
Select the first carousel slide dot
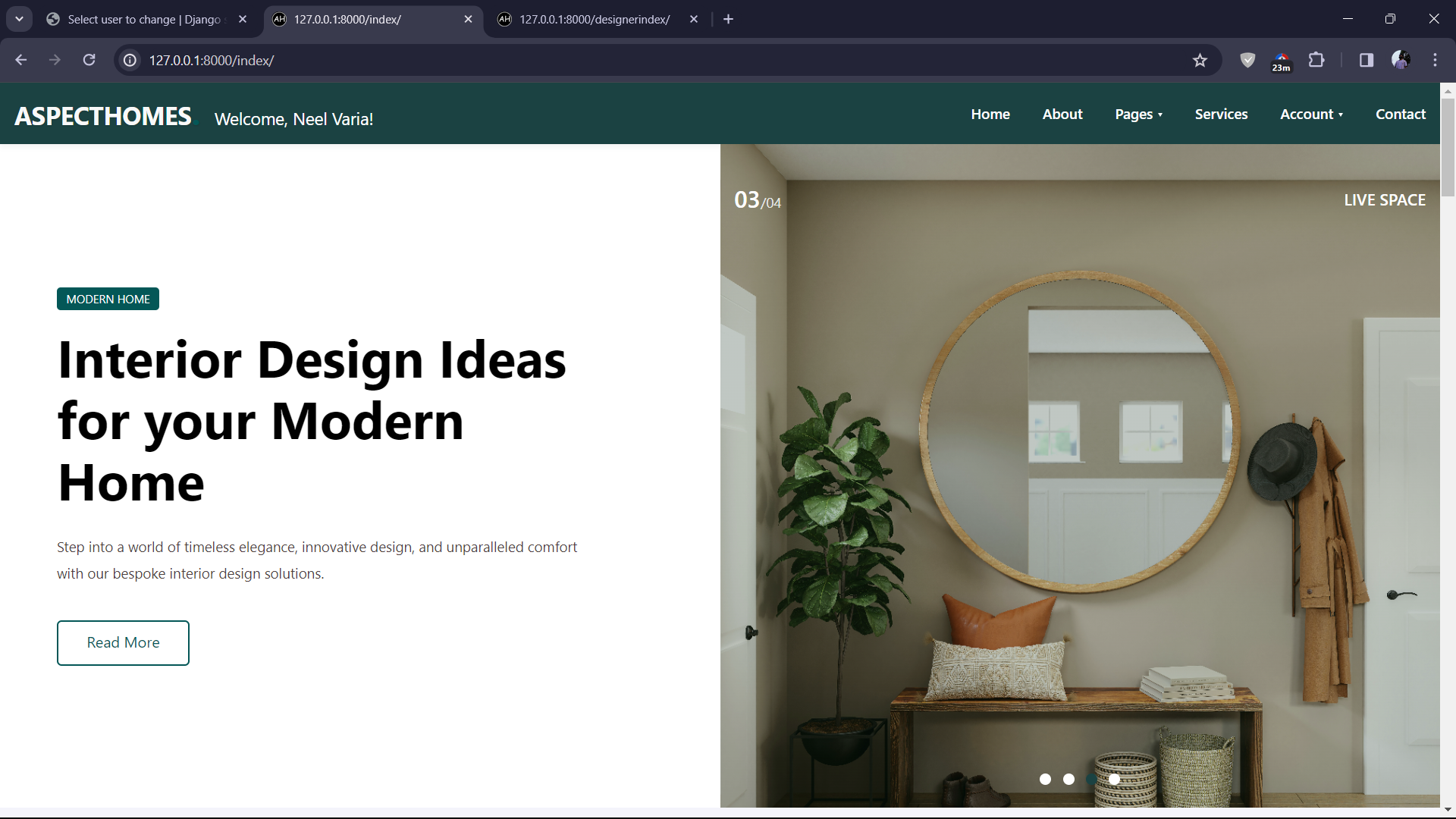coord(1045,779)
